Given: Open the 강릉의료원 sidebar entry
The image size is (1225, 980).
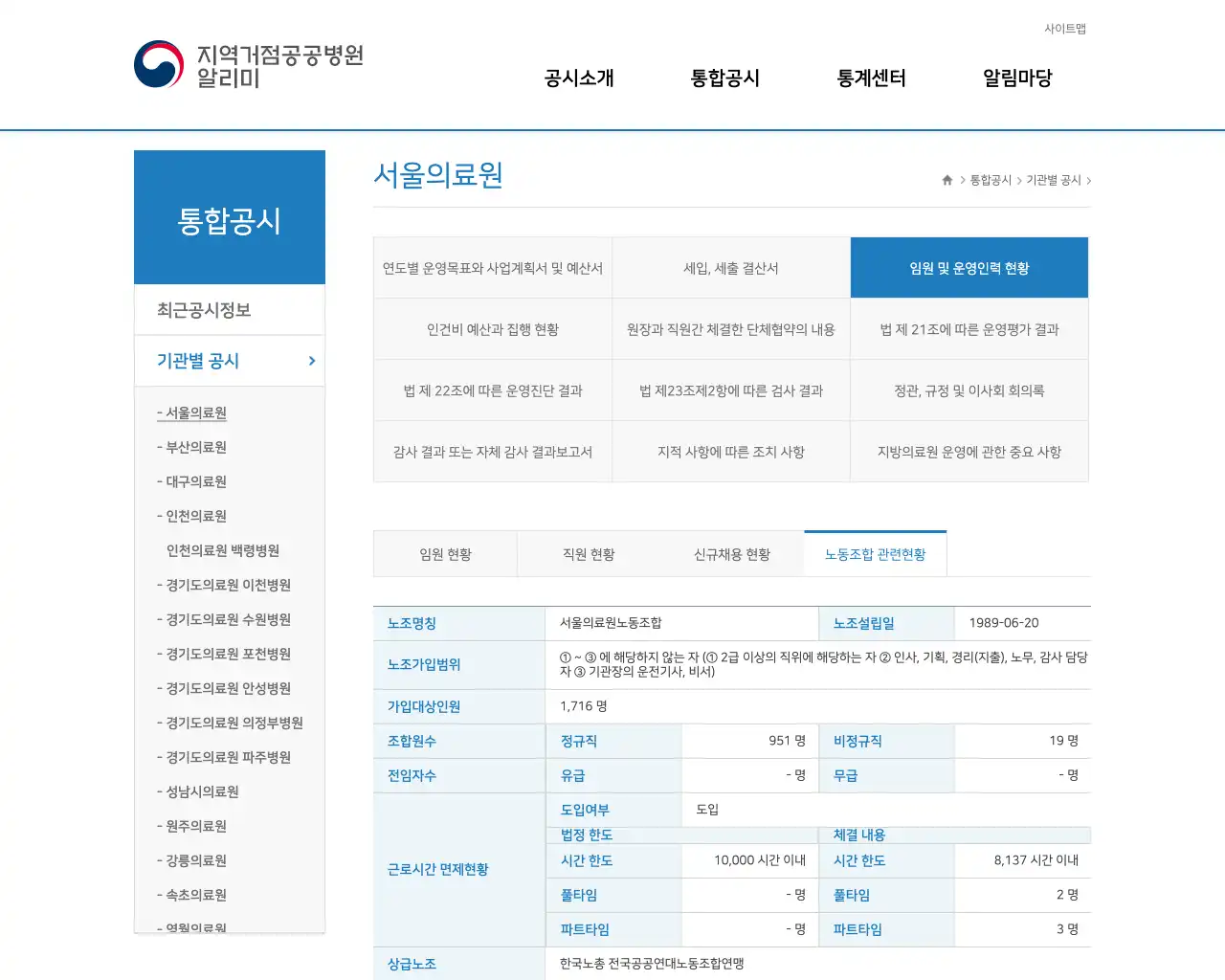Looking at the screenshot, I should tap(193, 860).
